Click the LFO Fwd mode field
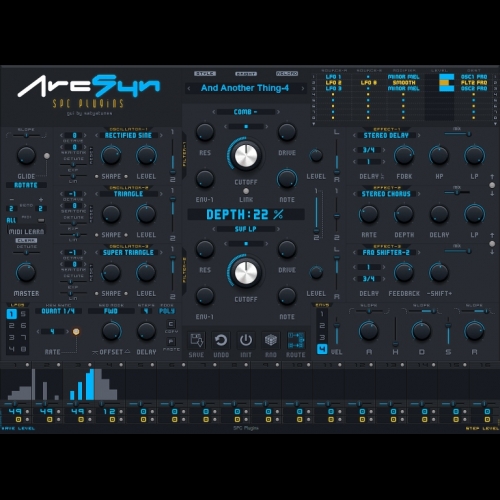 [111, 311]
